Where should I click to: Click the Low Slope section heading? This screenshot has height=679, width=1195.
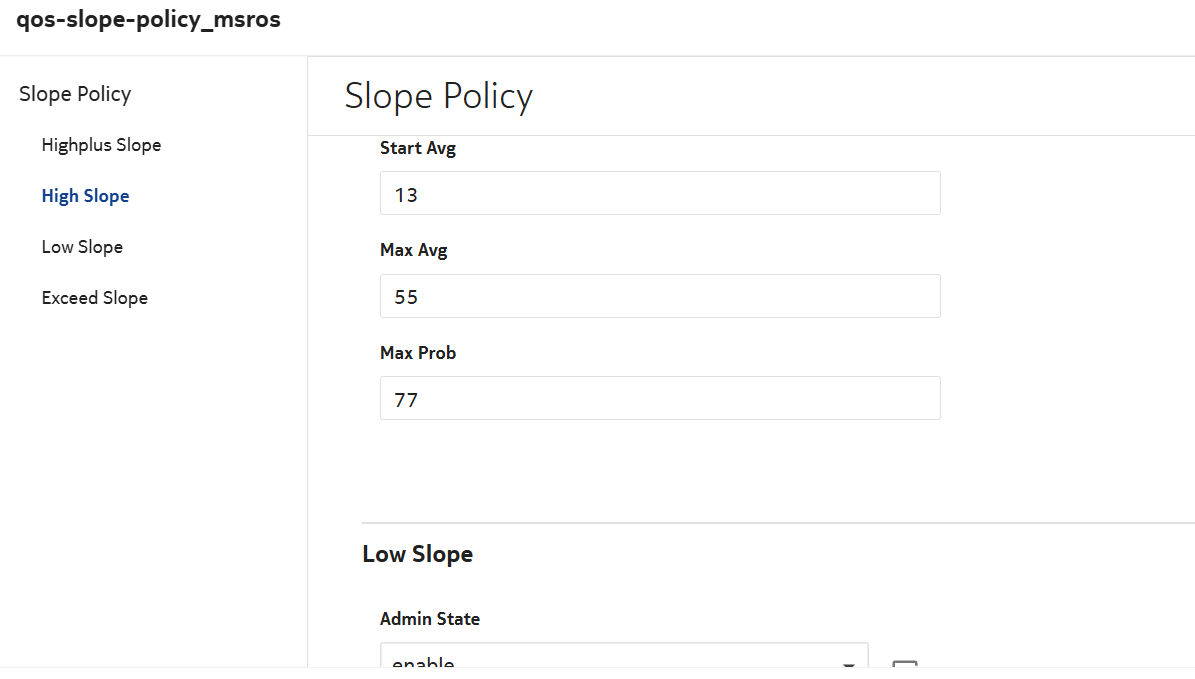[417, 554]
